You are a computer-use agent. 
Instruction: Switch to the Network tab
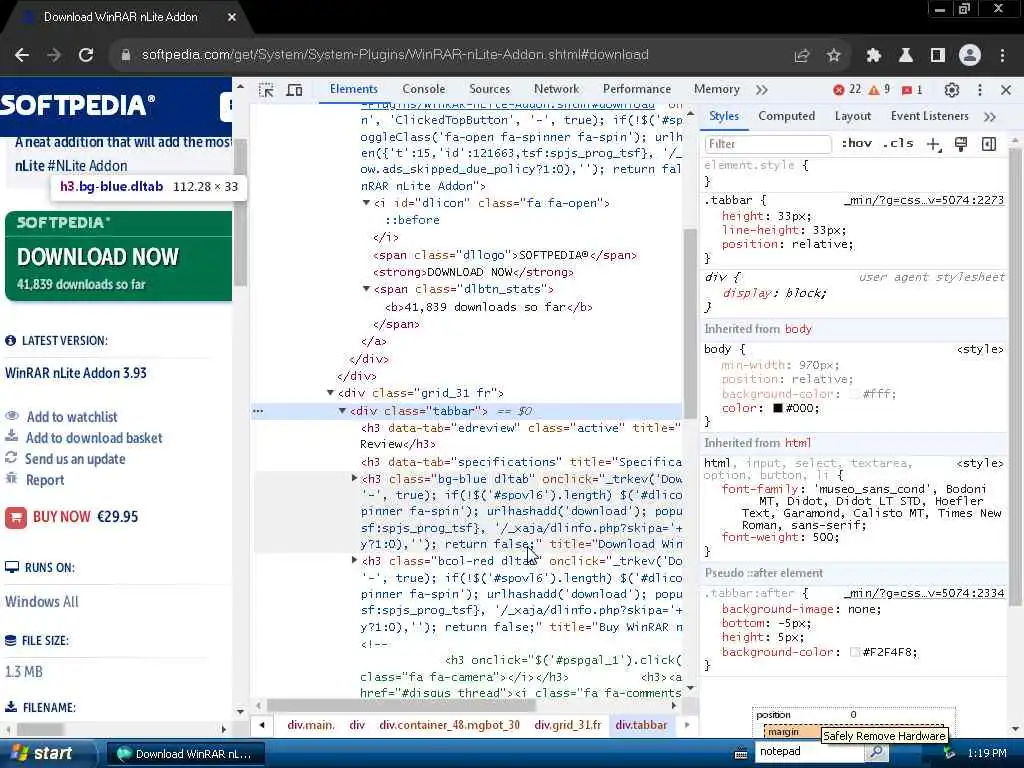coord(556,89)
